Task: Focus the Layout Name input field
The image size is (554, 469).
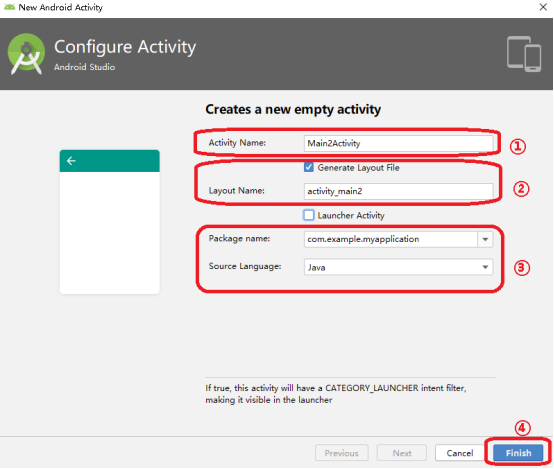Action: coord(398,191)
